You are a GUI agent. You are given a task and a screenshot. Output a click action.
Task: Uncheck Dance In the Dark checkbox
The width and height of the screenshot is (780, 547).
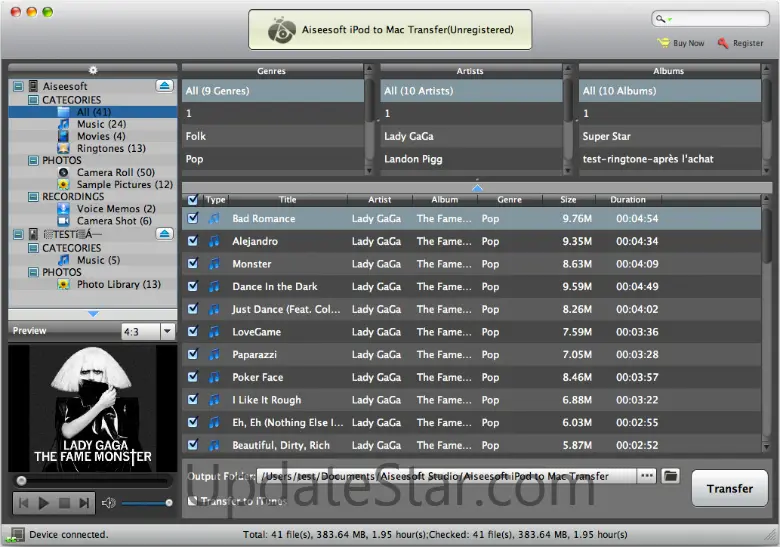(193, 286)
